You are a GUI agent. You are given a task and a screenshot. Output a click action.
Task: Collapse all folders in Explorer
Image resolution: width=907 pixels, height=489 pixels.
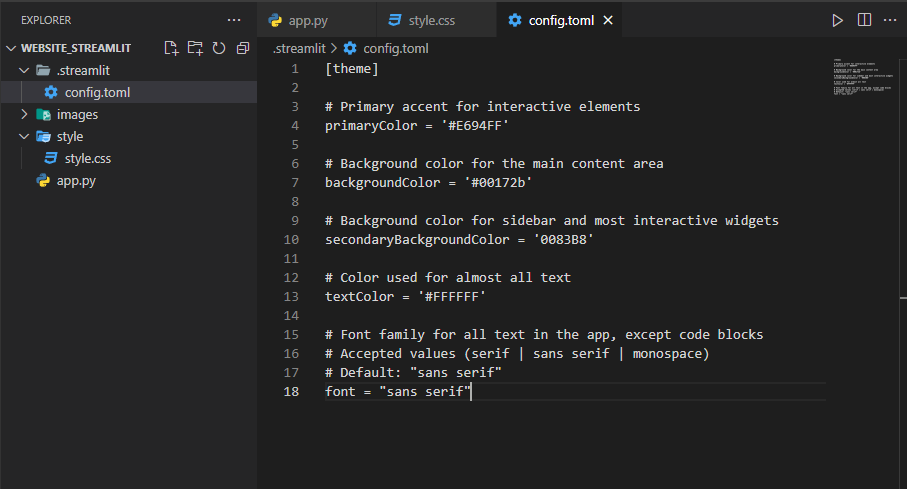(x=241, y=48)
